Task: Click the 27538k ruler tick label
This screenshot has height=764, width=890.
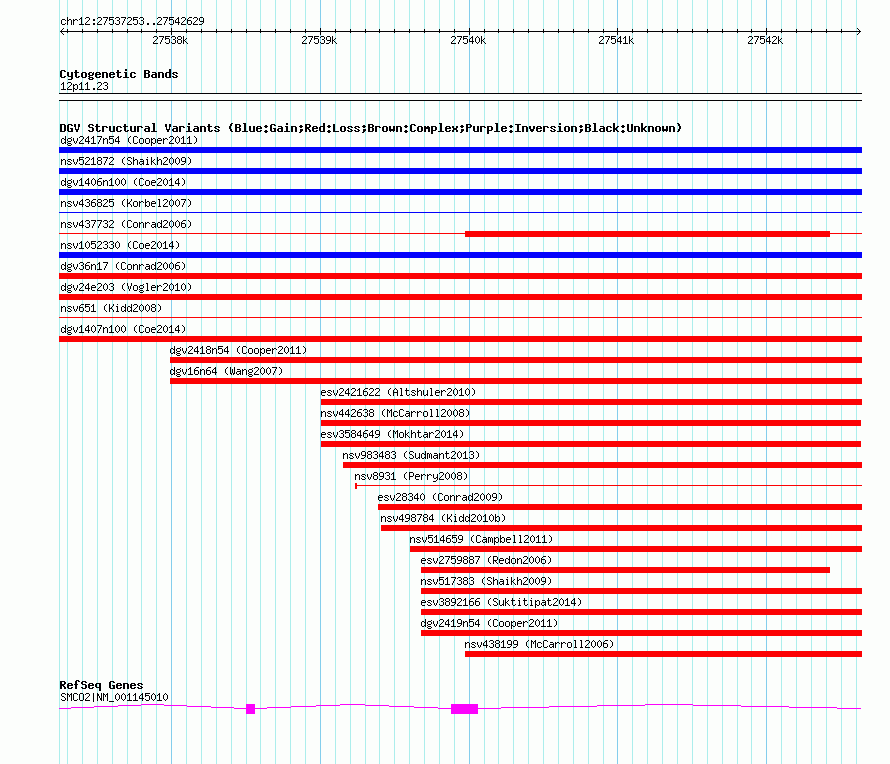Action: (x=170, y=40)
